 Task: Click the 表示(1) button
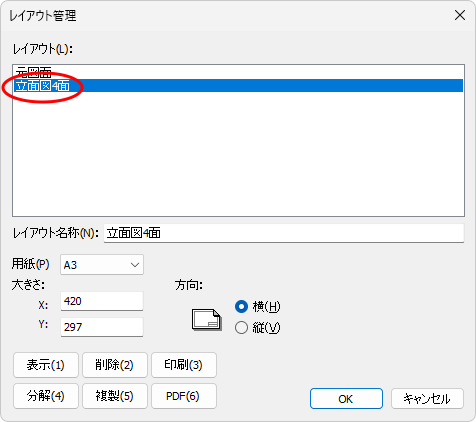coord(46,365)
